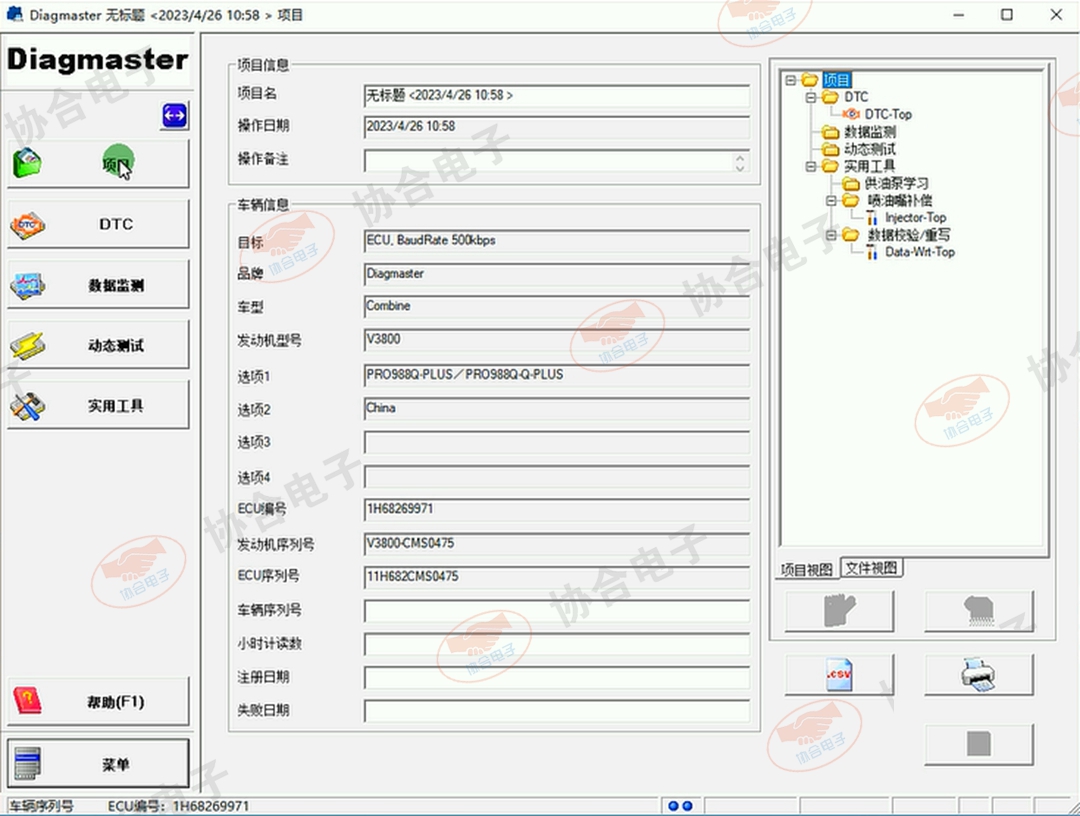This screenshot has width=1080, height=816.
Task: Click the ECU编号 field 1H68269971
Action: (x=557, y=510)
